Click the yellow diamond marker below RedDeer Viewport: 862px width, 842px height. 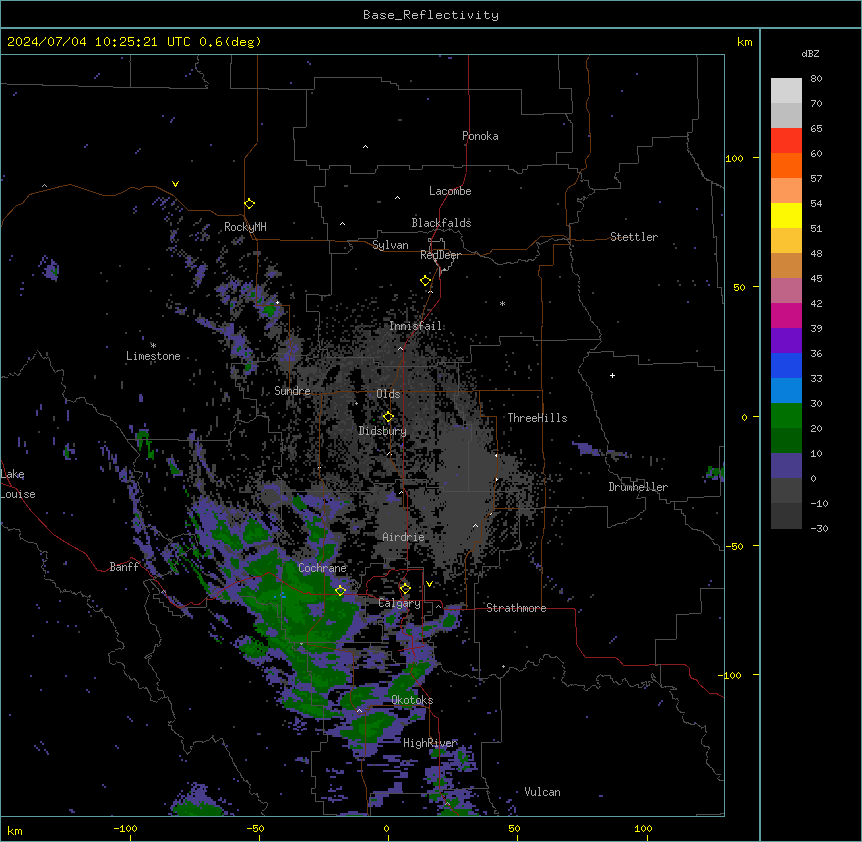425,281
